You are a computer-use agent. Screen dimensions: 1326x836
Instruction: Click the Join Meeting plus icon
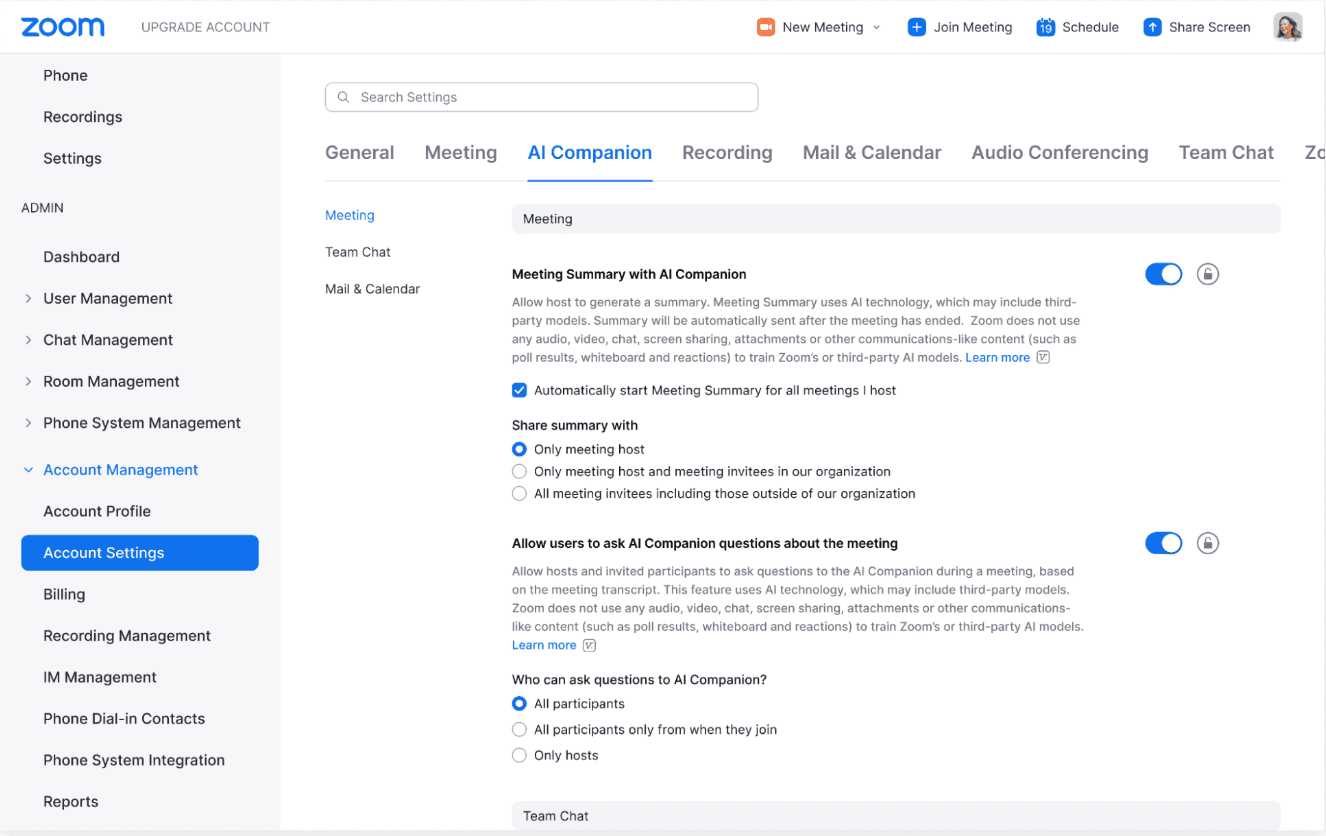point(916,27)
